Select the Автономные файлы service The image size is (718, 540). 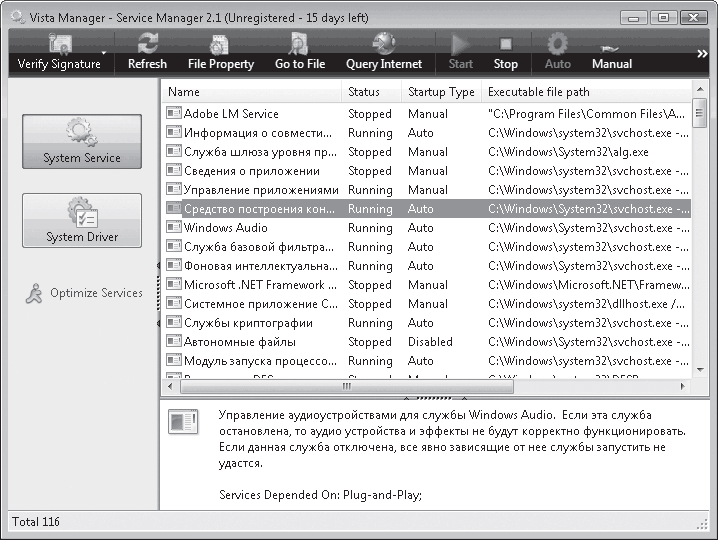point(426,342)
